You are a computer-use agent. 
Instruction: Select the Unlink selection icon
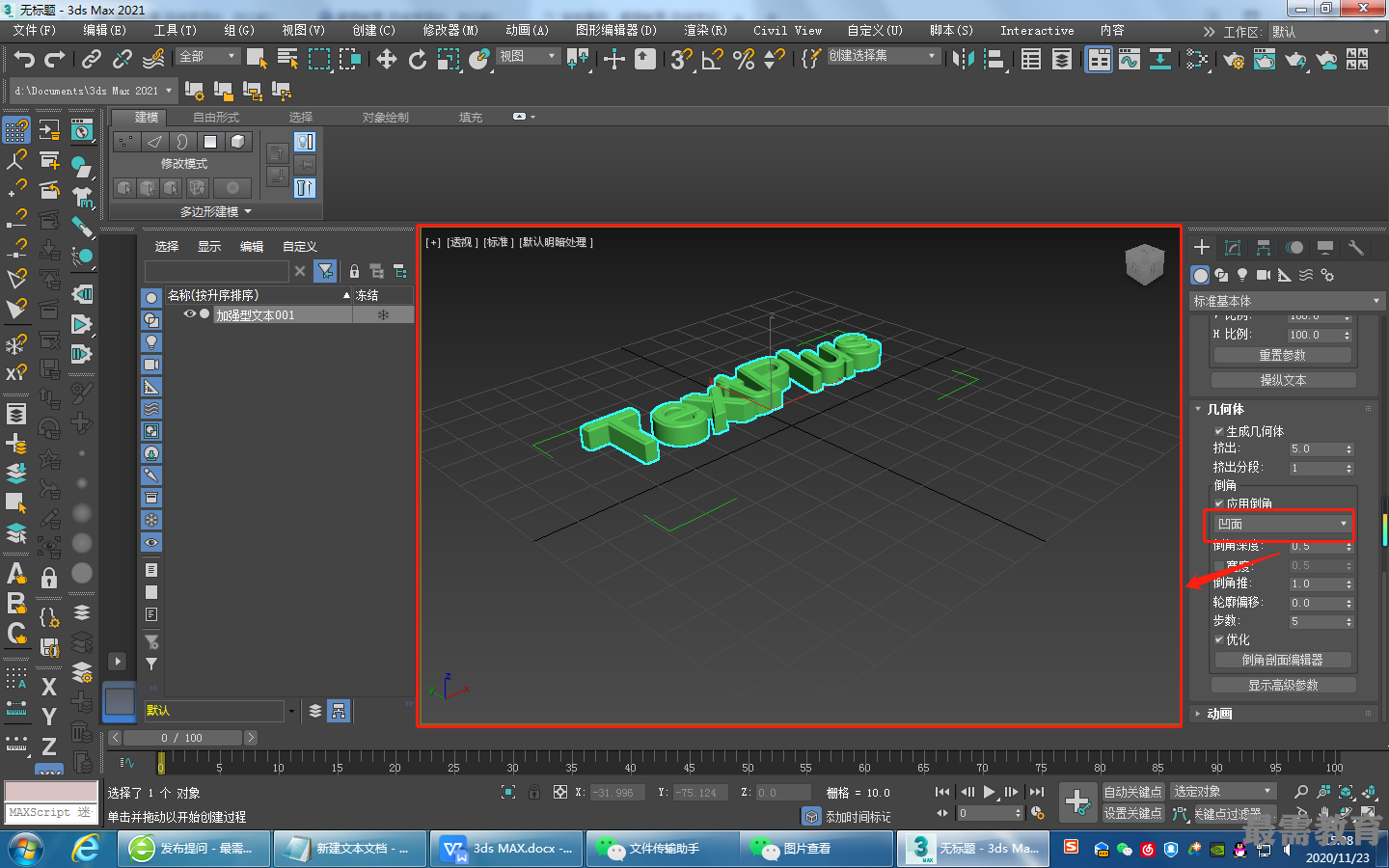pos(123,60)
